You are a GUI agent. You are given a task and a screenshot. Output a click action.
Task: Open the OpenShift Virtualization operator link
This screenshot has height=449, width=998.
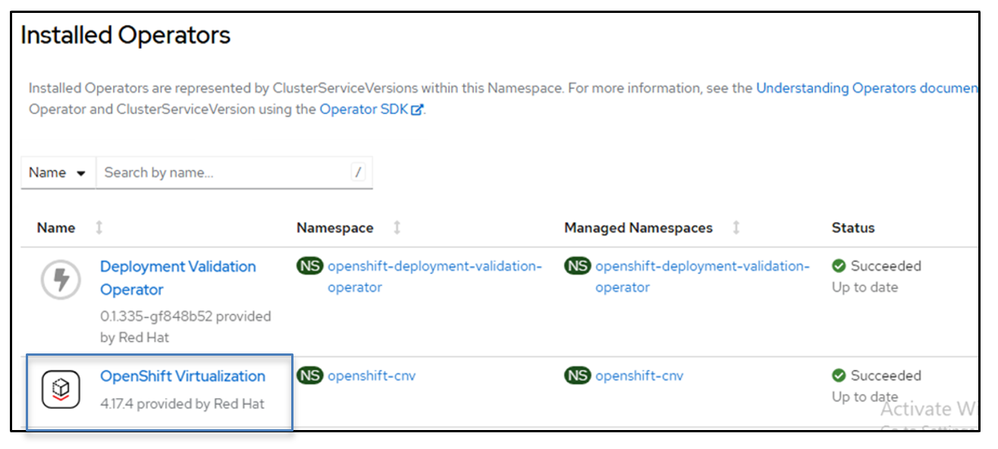[x=182, y=376]
